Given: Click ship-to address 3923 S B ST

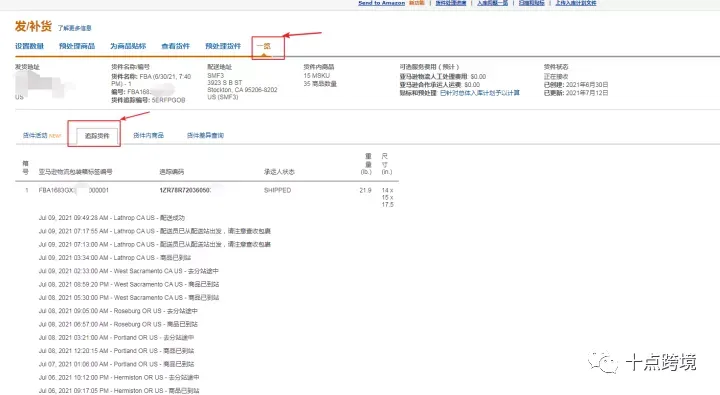Looking at the screenshot, I should click(225, 83).
